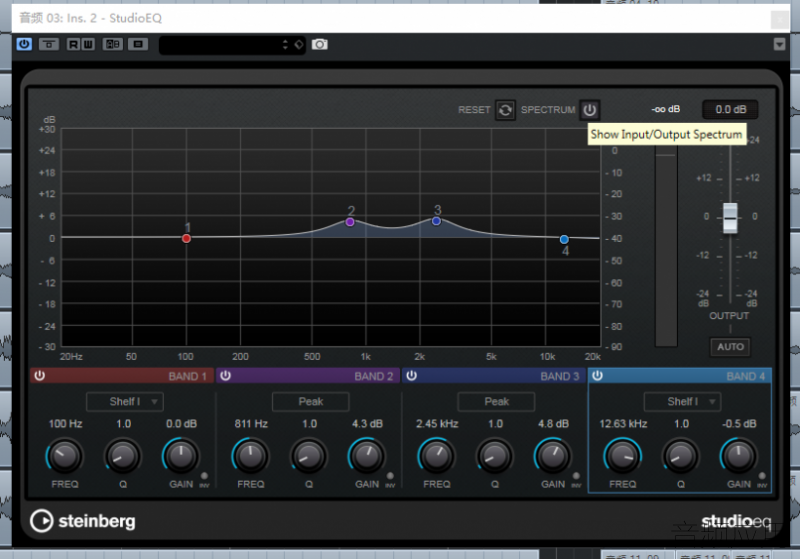The width and height of the screenshot is (800, 559).
Task: Click the 0.0 dB output value field
Action: click(730, 110)
